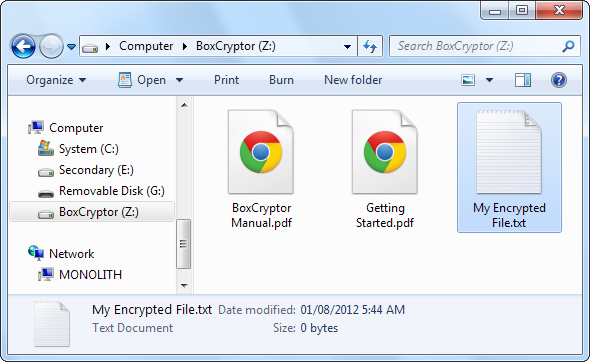Click the Removable Disk (G:) drive icon
590x362 pixels.
pyautogui.click(x=46, y=194)
